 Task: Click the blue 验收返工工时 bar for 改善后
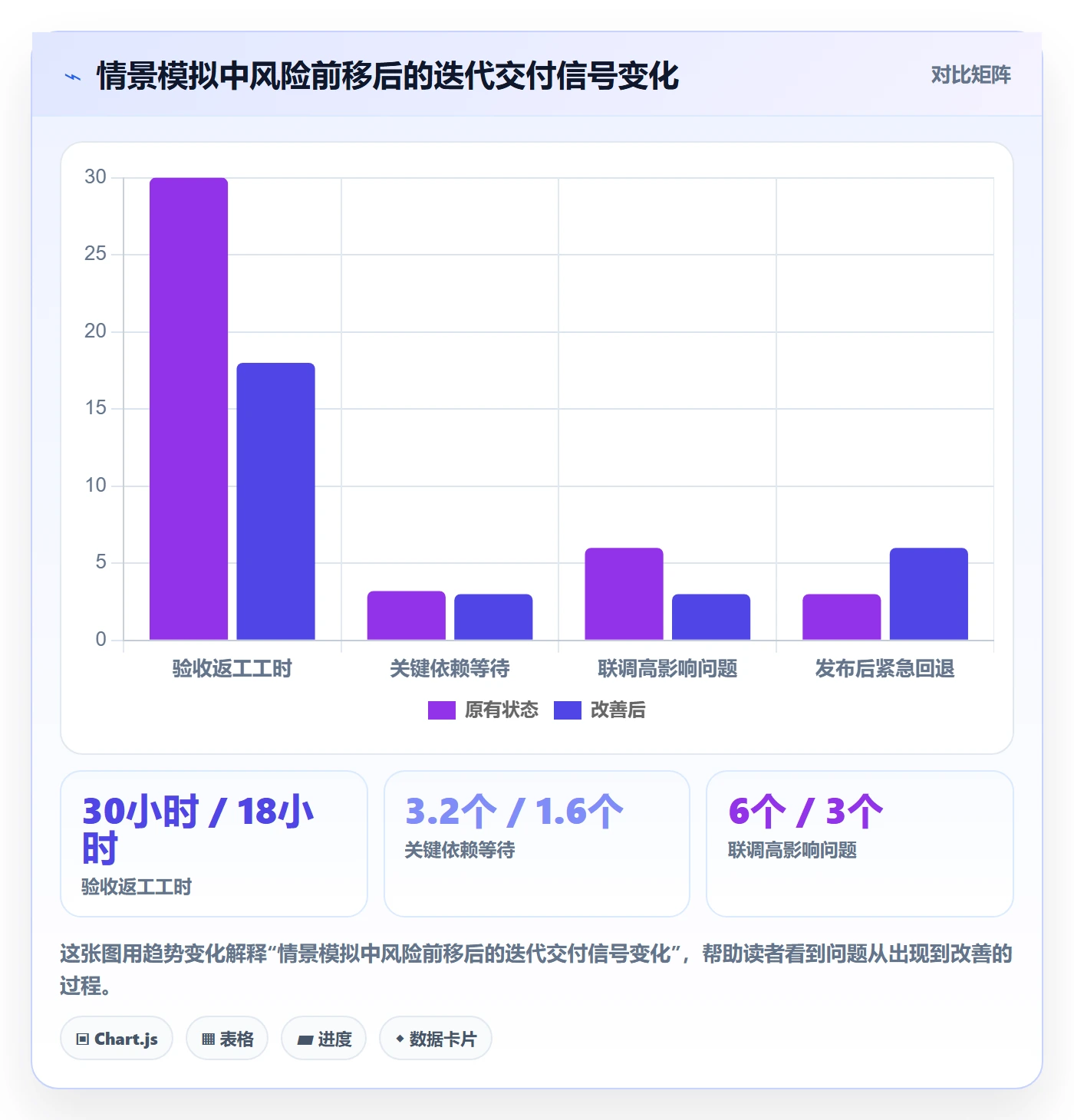(x=275, y=502)
